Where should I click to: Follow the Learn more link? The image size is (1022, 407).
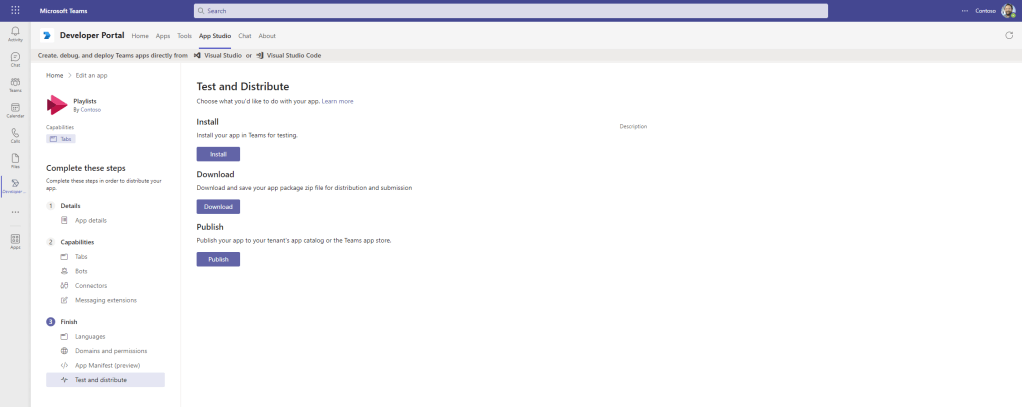tap(337, 101)
